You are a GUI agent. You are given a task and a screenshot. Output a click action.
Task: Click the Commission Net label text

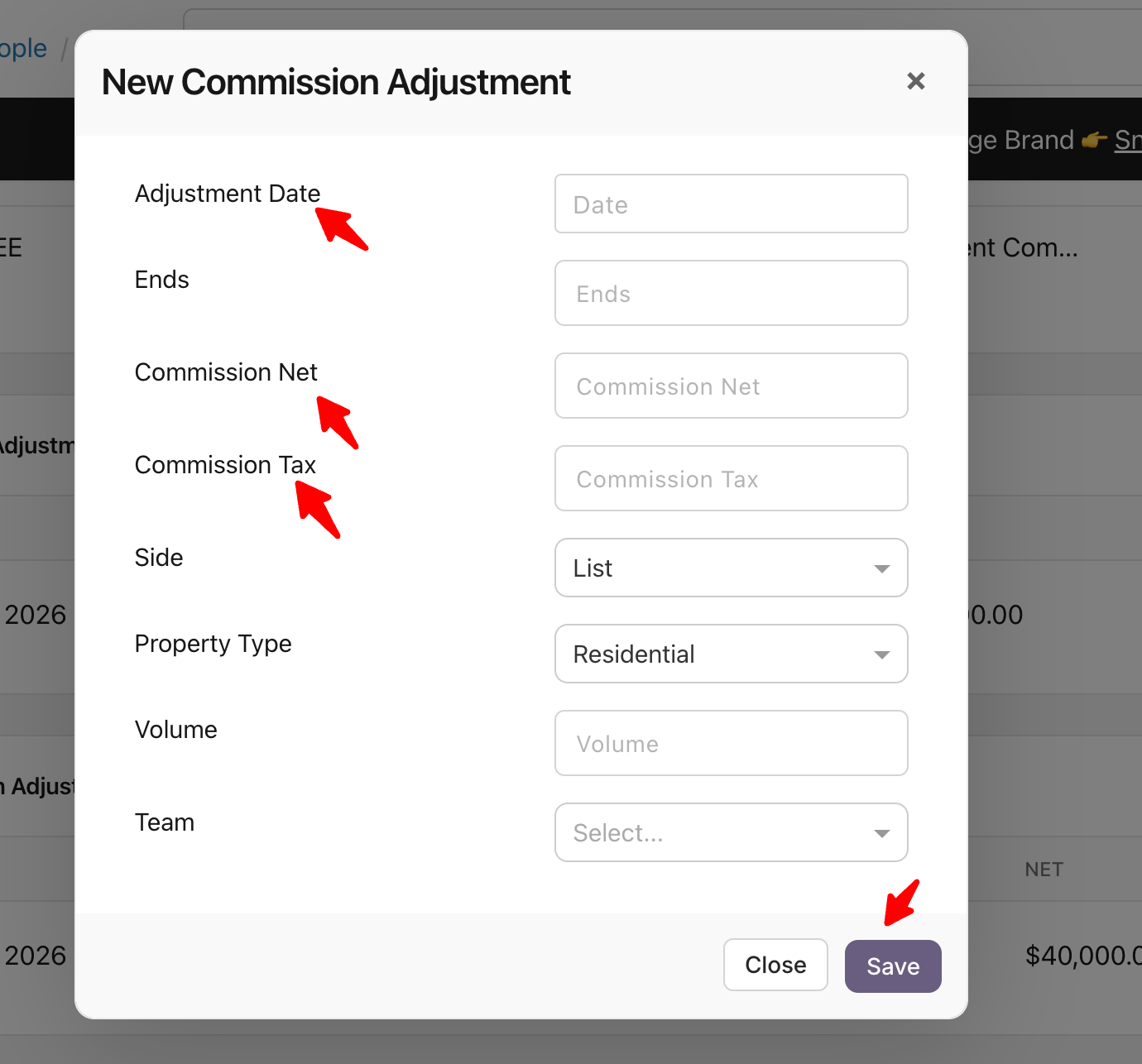pyautogui.click(x=226, y=372)
